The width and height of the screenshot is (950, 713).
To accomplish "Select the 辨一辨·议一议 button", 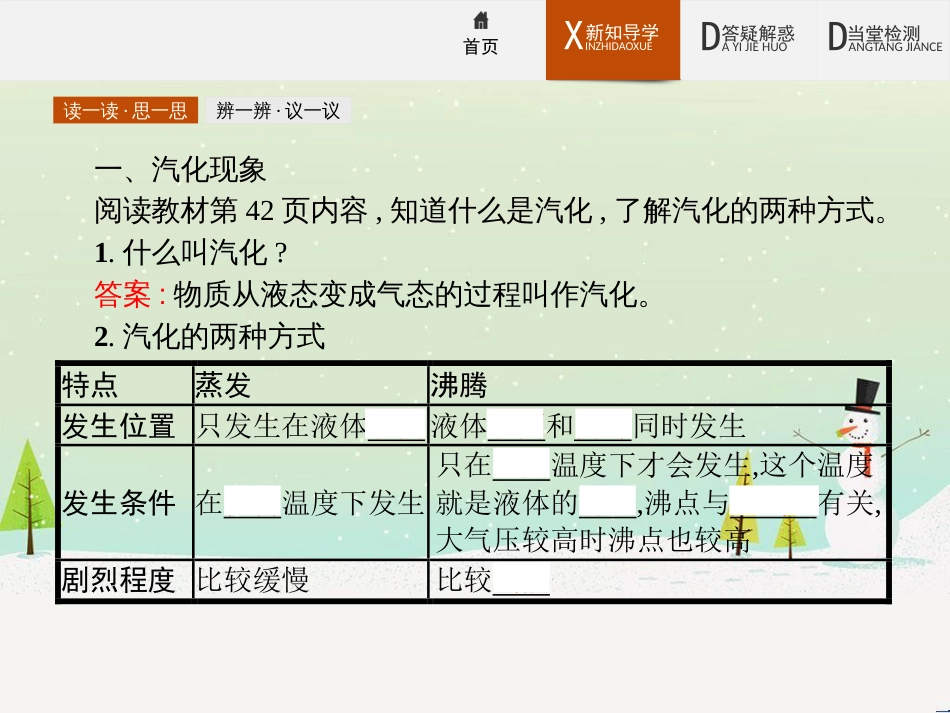I will [x=278, y=110].
